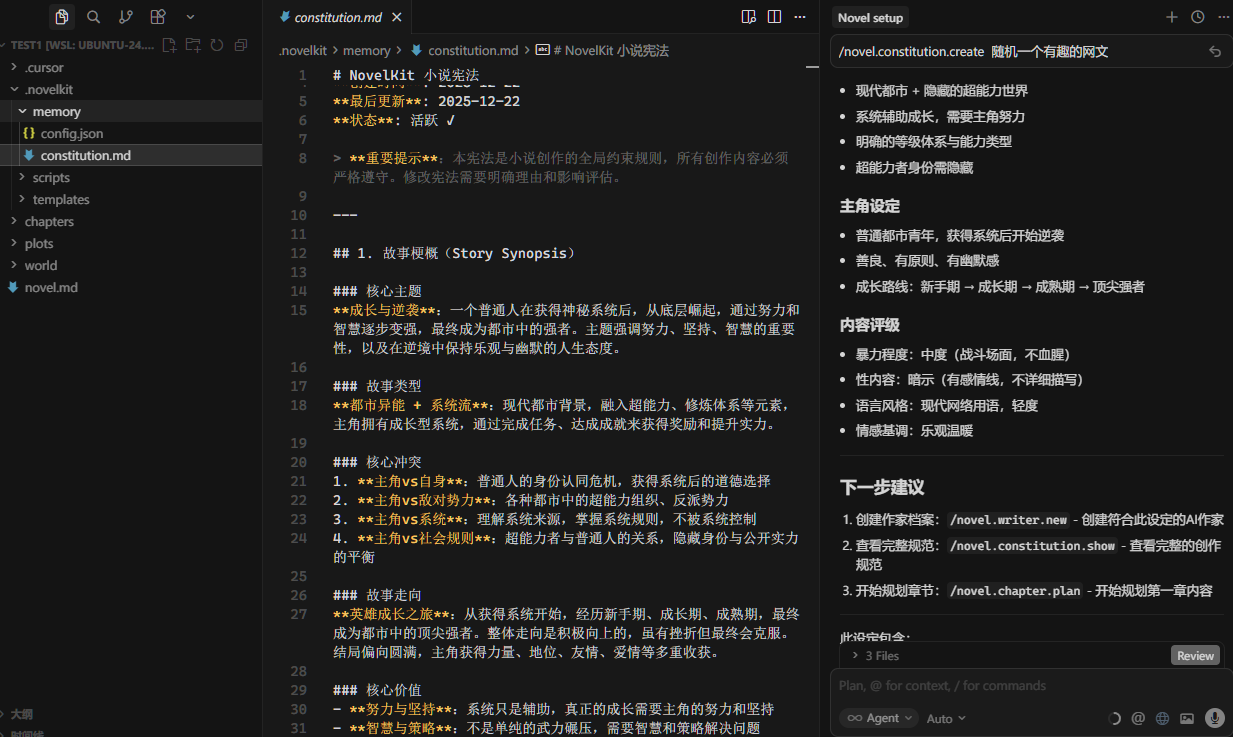Click the NovelKit 小说宪法 heading breadcrumb
The width and height of the screenshot is (1233, 737).
pyautogui.click(x=603, y=50)
